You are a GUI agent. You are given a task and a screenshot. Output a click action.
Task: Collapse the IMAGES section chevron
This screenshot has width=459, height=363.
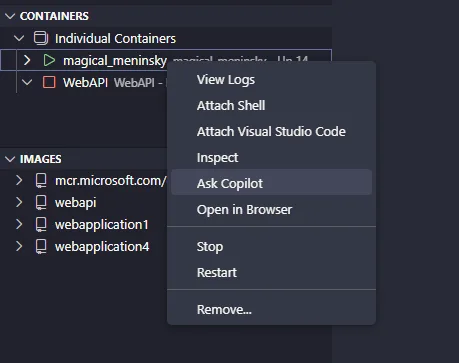10,159
